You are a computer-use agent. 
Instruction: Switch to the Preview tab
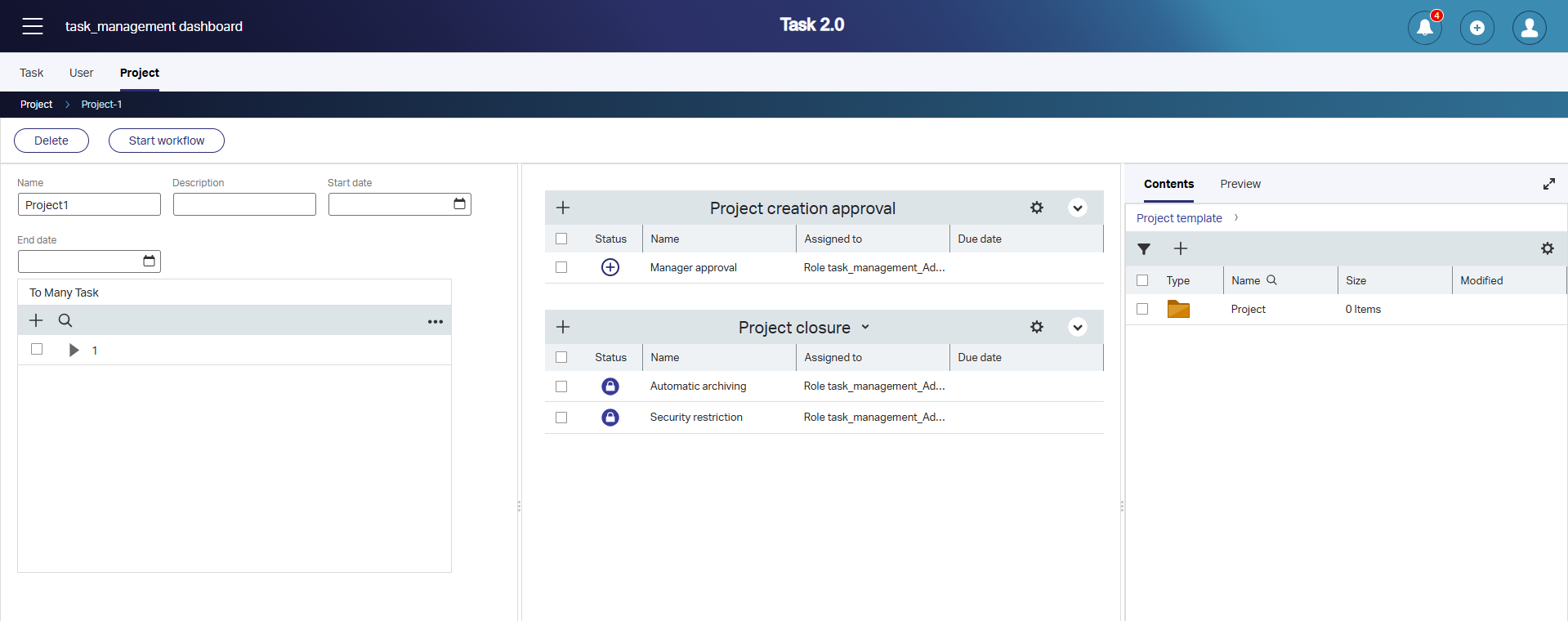click(1240, 184)
